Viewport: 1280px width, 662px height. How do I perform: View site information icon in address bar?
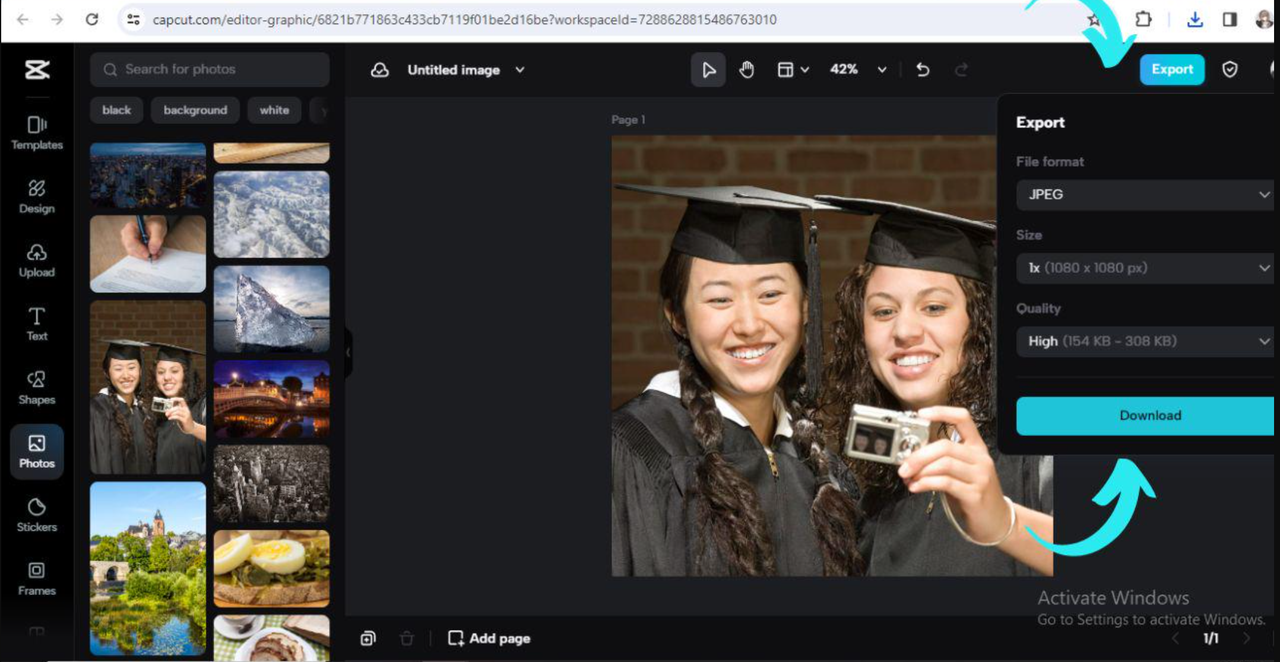(132, 19)
